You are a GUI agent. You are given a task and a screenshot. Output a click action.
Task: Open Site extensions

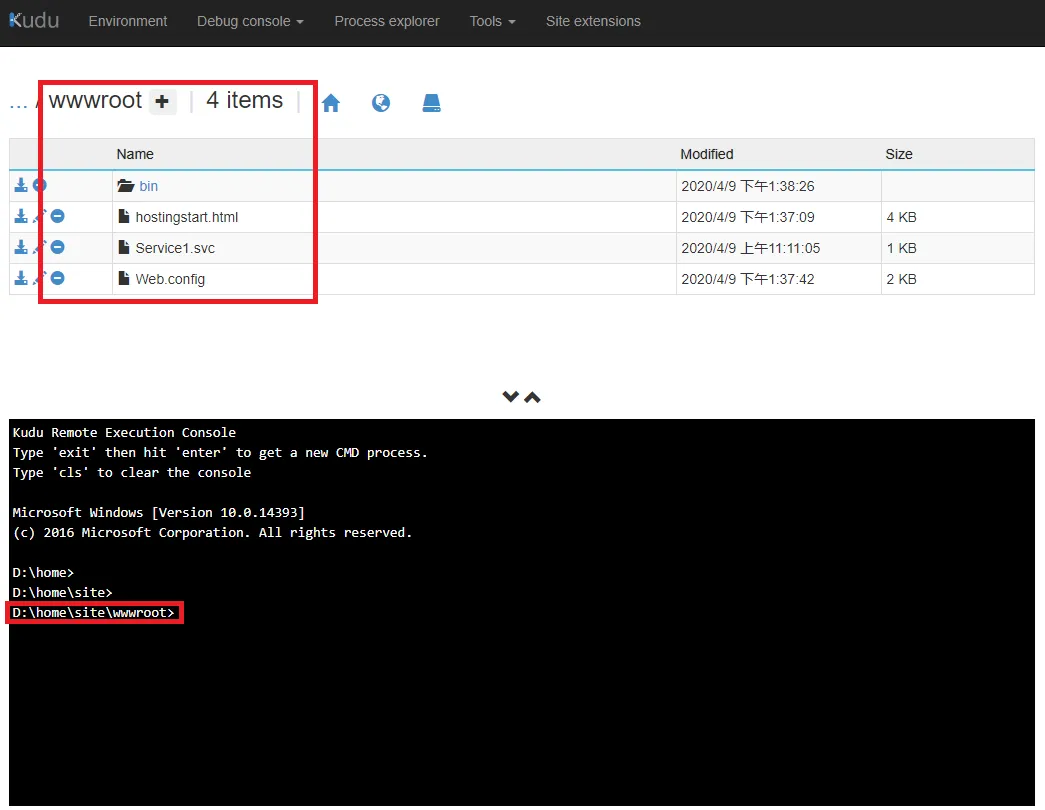click(593, 21)
